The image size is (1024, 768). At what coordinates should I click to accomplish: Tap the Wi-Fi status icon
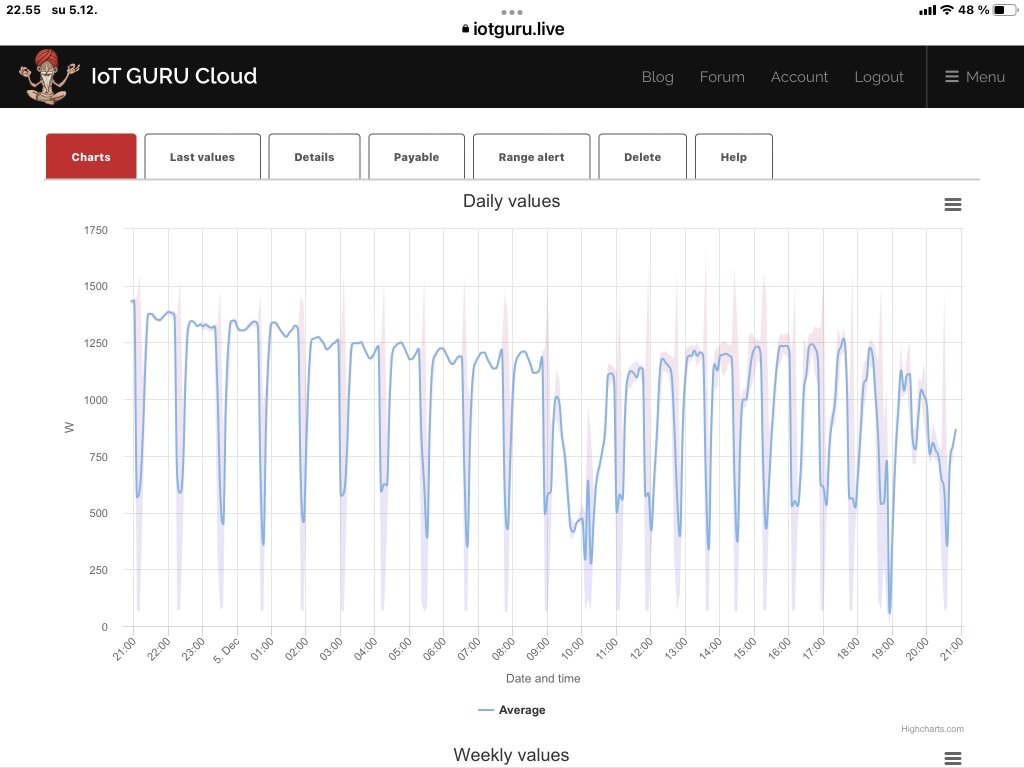click(x=946, y=10)
